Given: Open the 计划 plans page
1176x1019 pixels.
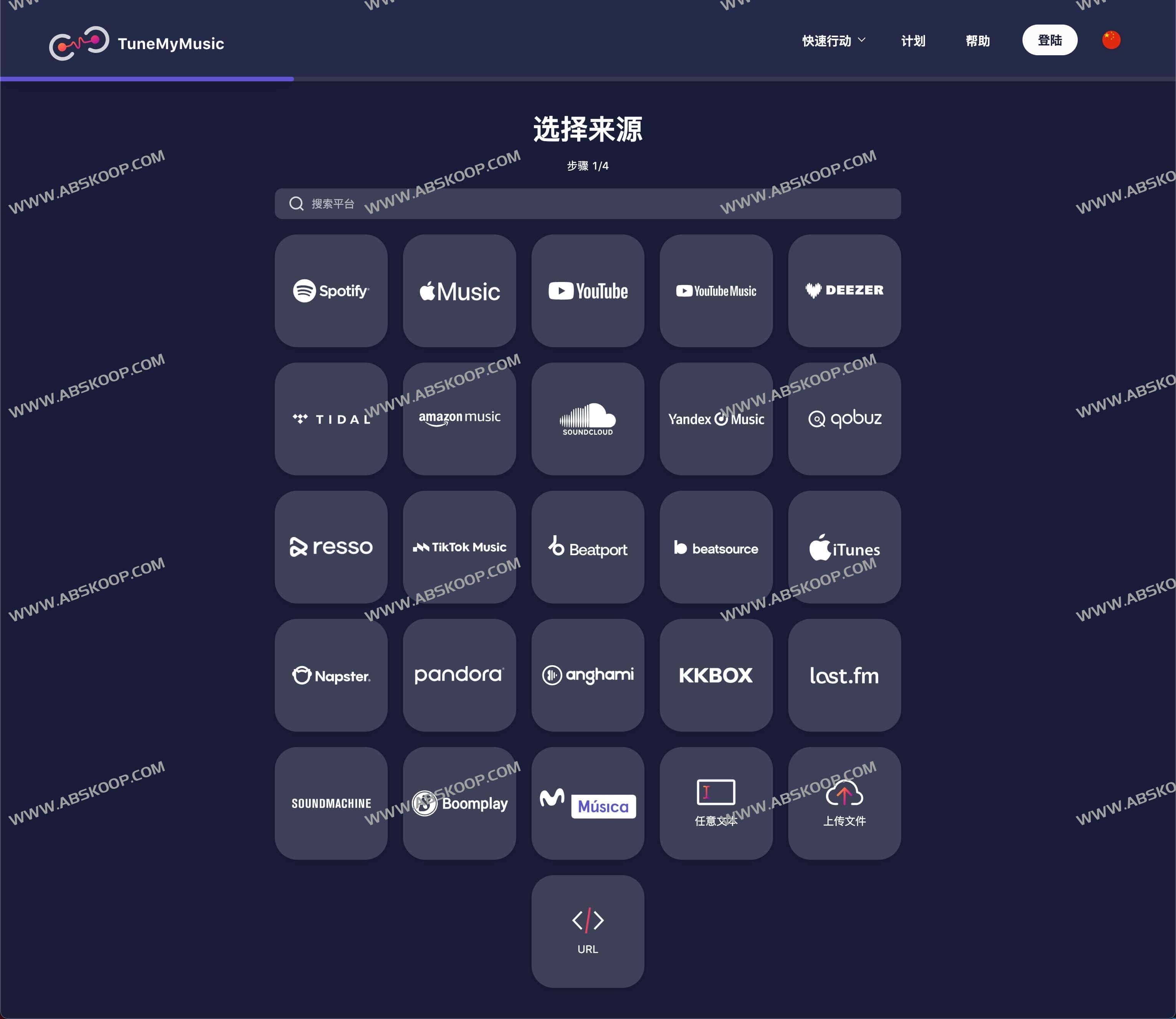Looking at the screenshot, I should click(x=913, y=40).
